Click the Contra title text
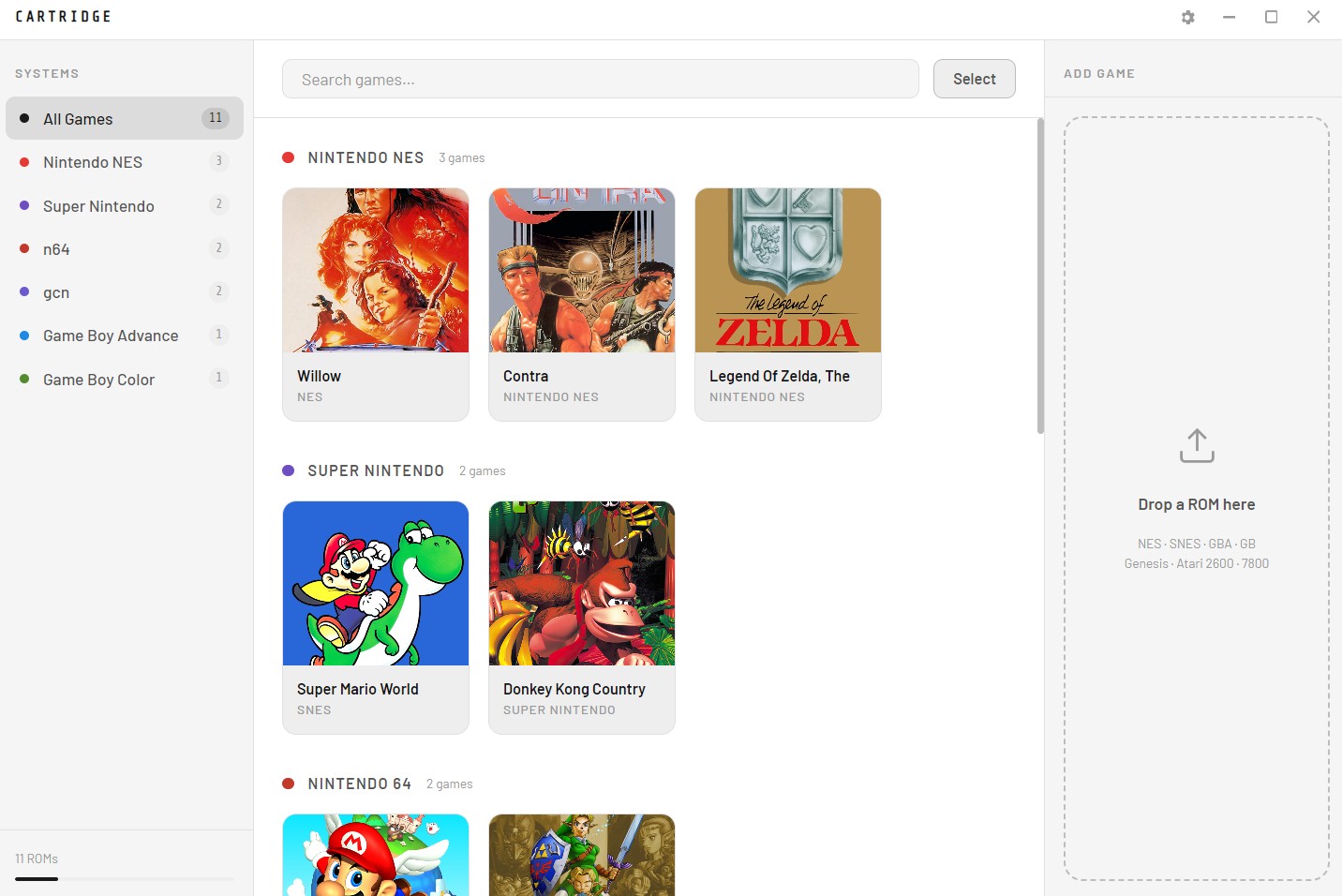The image size is (1342, 896). click(x=526, y=376)
